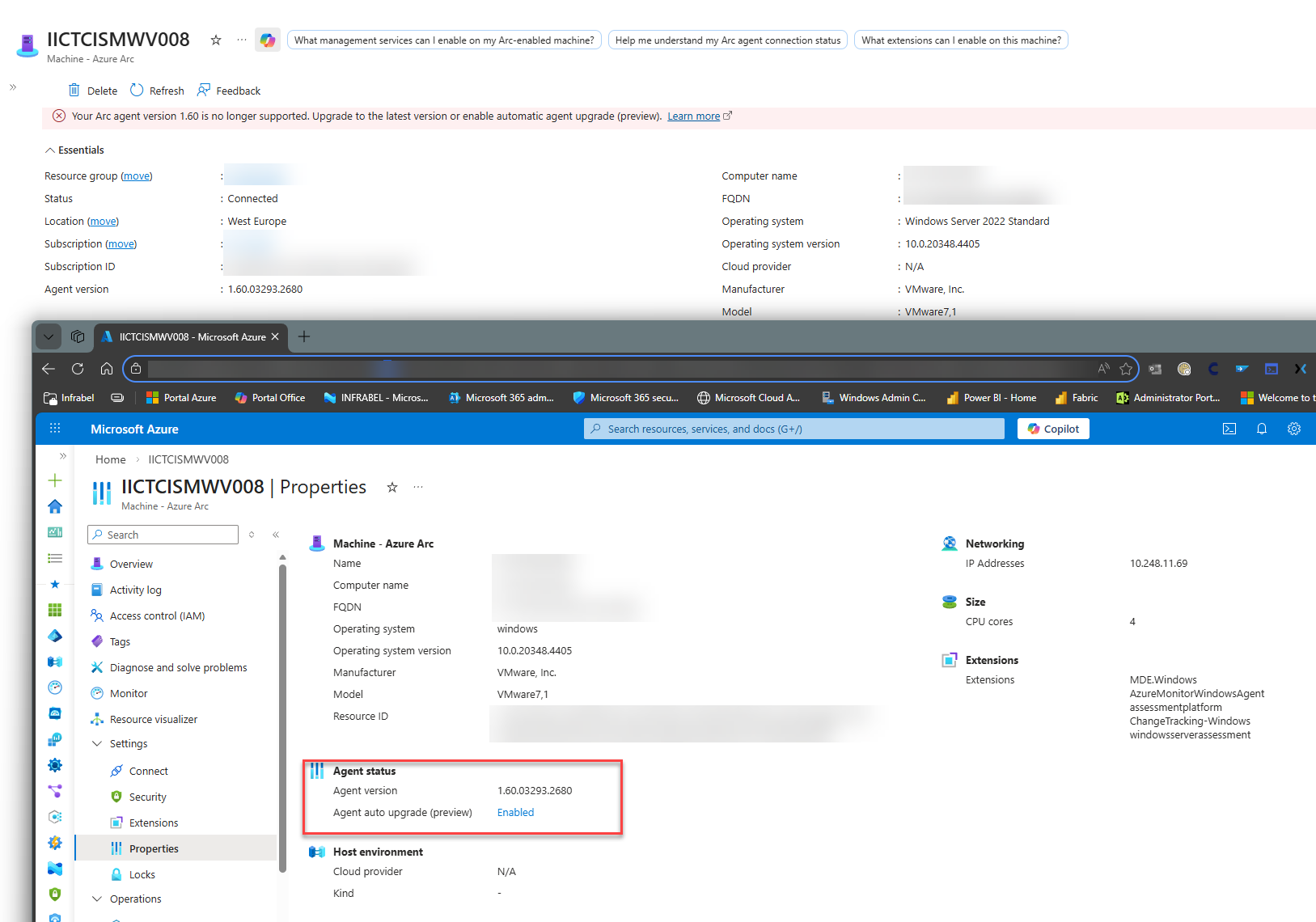This screenshot has width=1316, height=922.
Task: Click Feedback in the top overview toolbar
Action: (229, 91)
